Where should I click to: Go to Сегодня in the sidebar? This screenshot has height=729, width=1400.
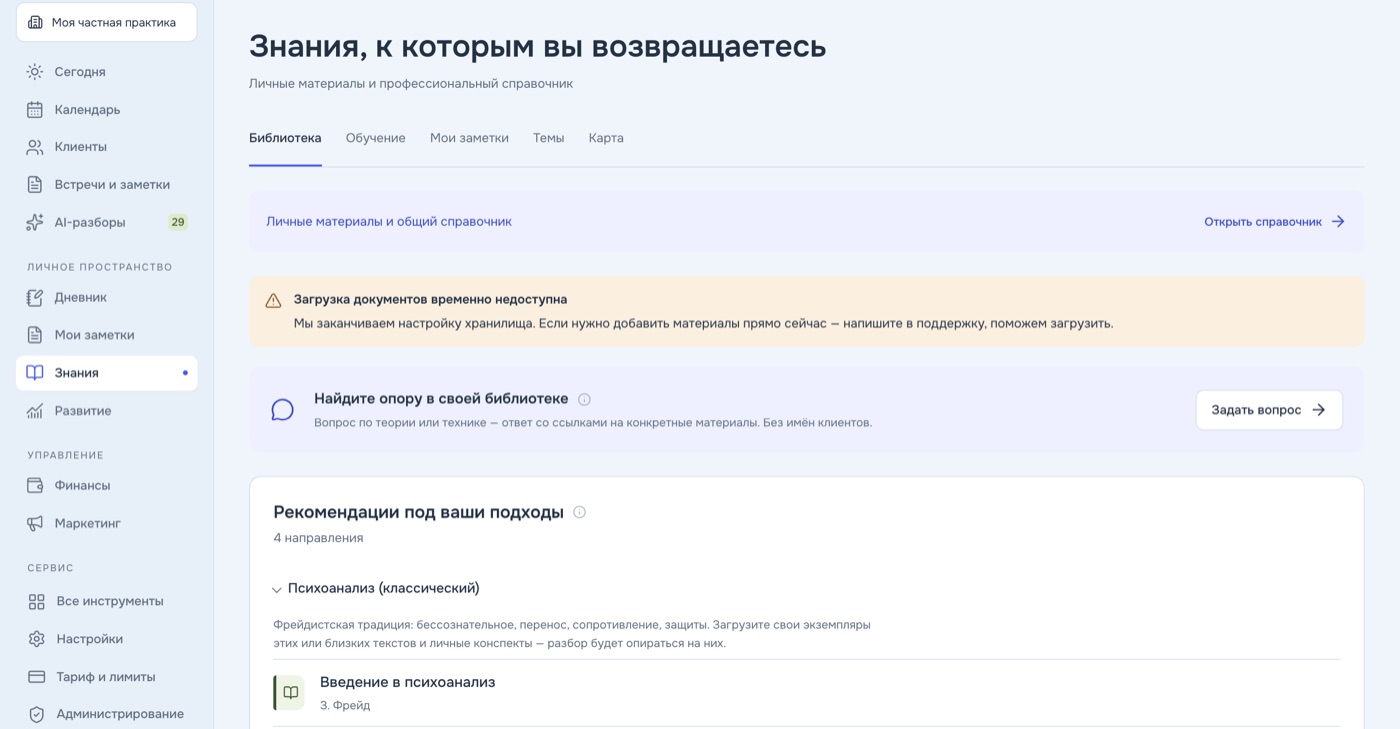tap(106, 72)
